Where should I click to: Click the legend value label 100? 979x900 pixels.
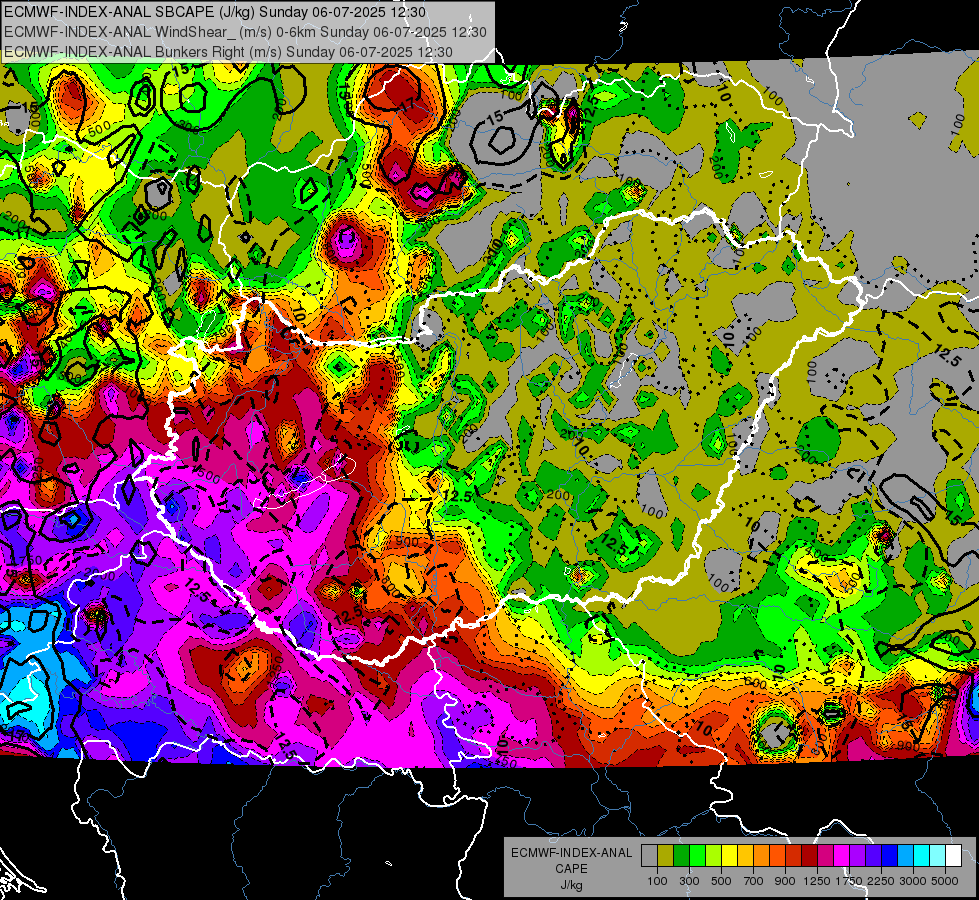coord(657,881)
